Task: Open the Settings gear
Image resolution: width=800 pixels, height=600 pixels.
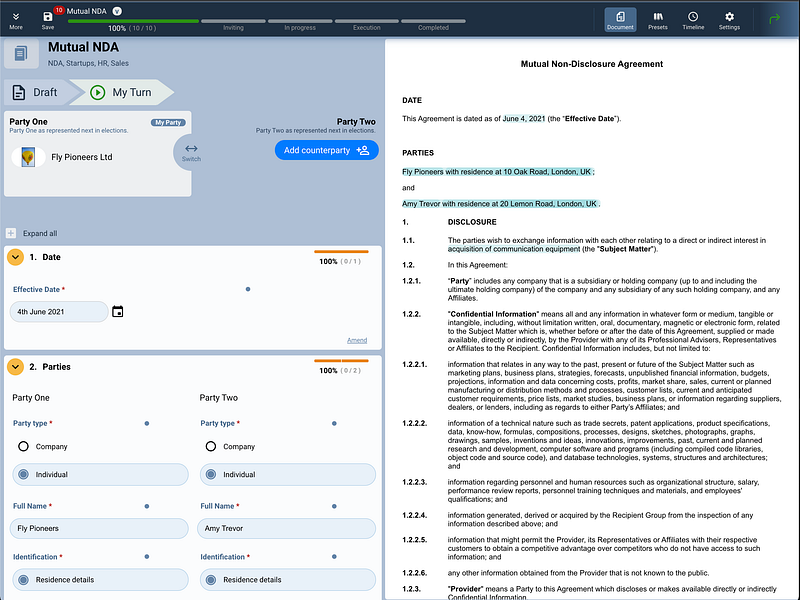Action: point(729,20)
